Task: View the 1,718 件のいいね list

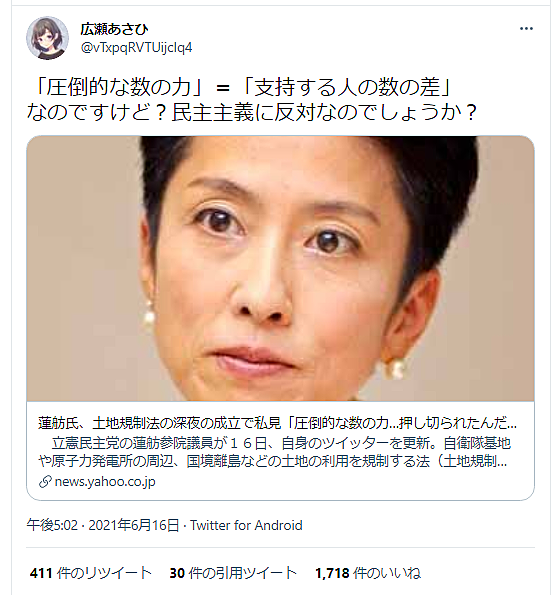Action: 368,573
